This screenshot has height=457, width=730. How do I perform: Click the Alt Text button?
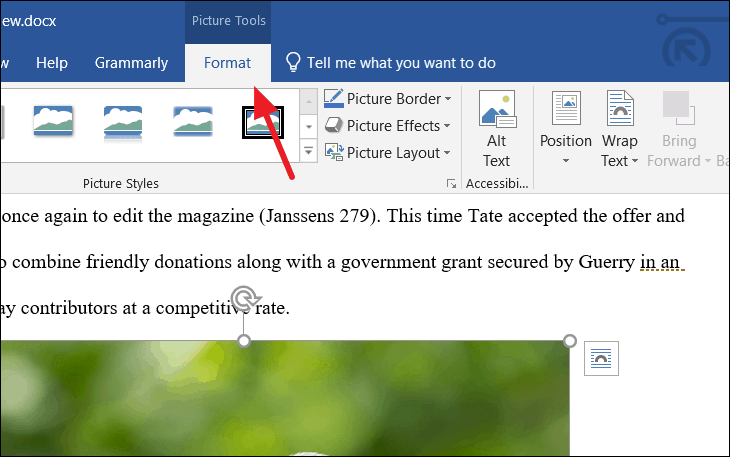click(496, 129)
